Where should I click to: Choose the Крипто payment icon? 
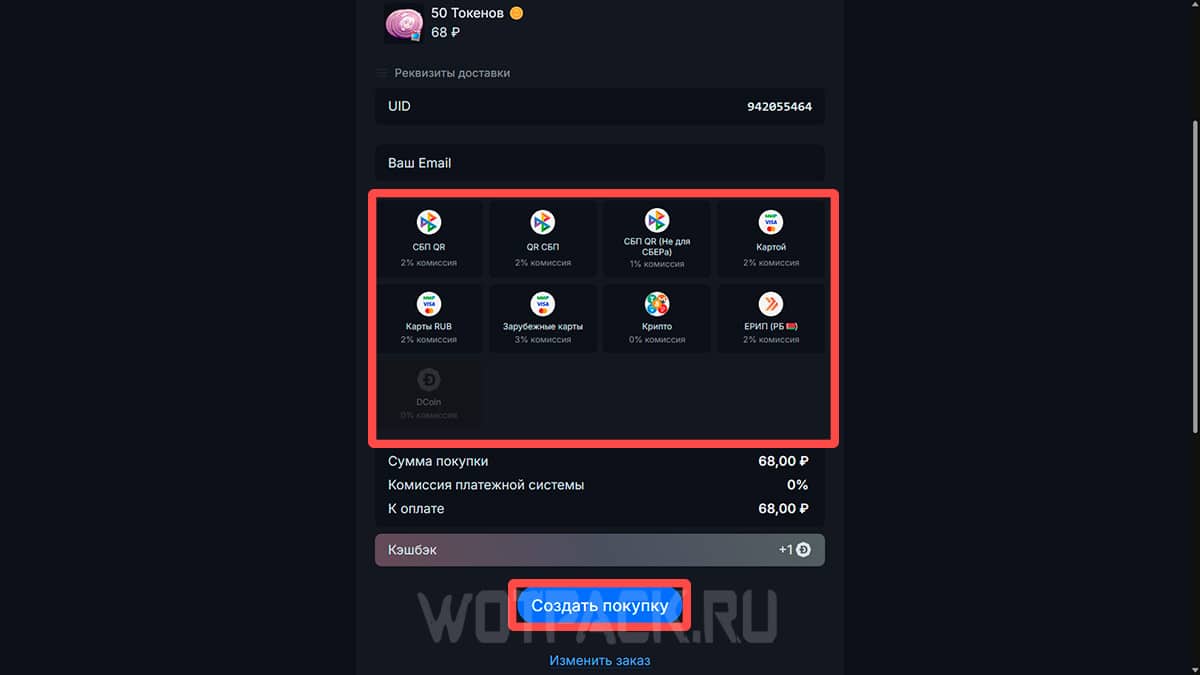click(x=657, y=304)
